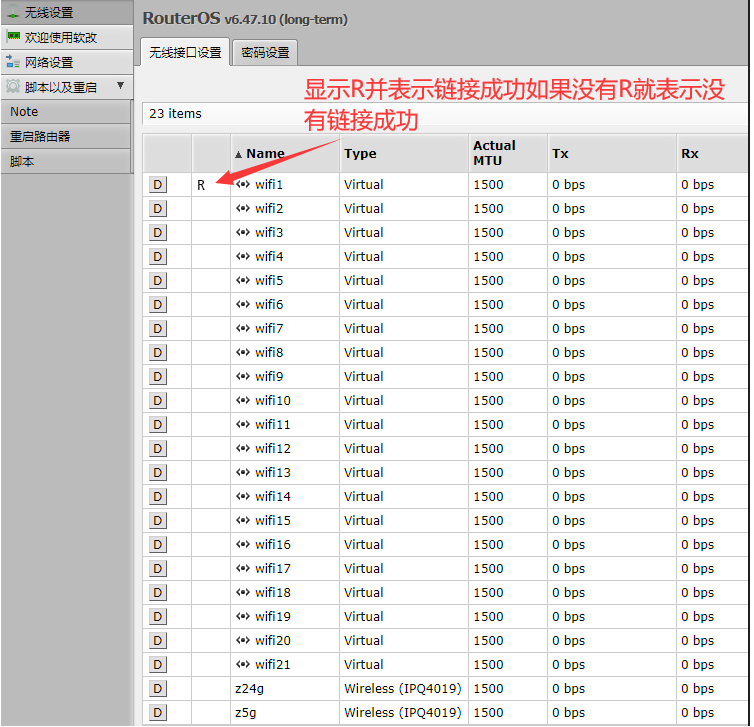Switch to the 密码设置 tab

click(x=265, y=52)
